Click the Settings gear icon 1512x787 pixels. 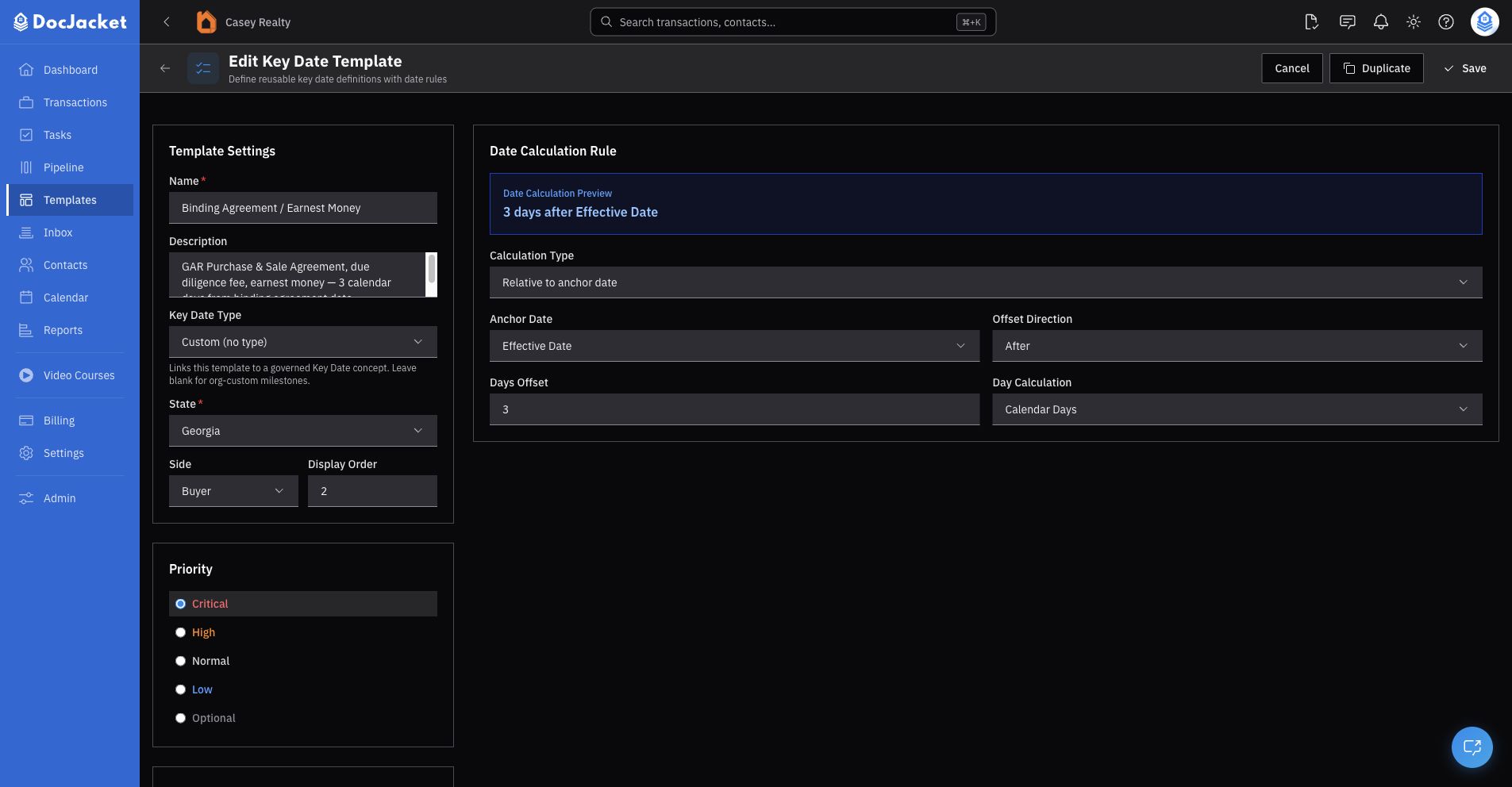[x=26, y=453]
